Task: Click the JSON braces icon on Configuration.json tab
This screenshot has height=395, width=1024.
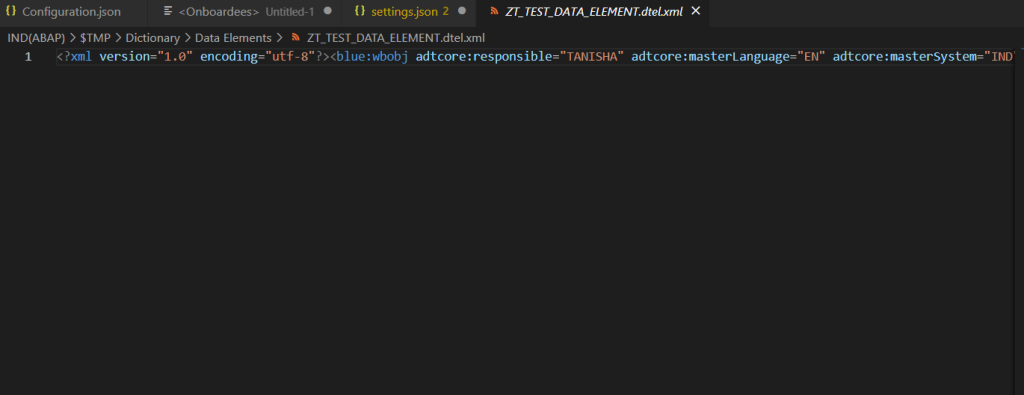Action: pos(11,11)
